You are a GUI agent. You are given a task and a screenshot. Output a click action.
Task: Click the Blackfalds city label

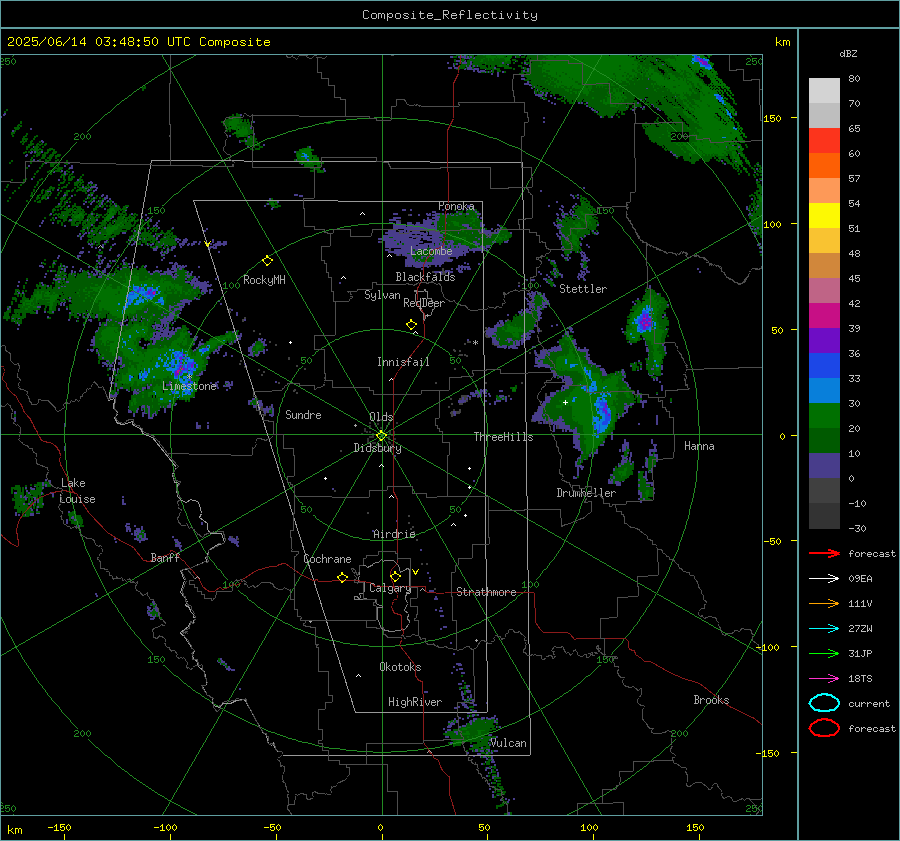(x=425, y=277)
